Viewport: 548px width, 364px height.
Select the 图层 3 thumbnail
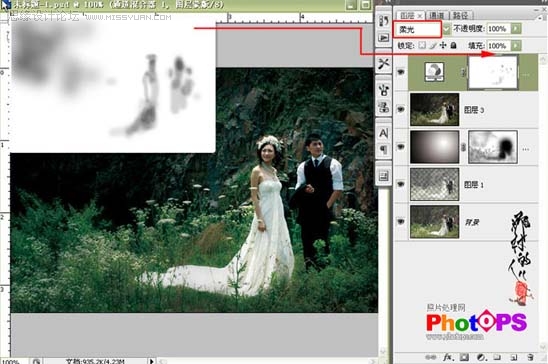434,109
